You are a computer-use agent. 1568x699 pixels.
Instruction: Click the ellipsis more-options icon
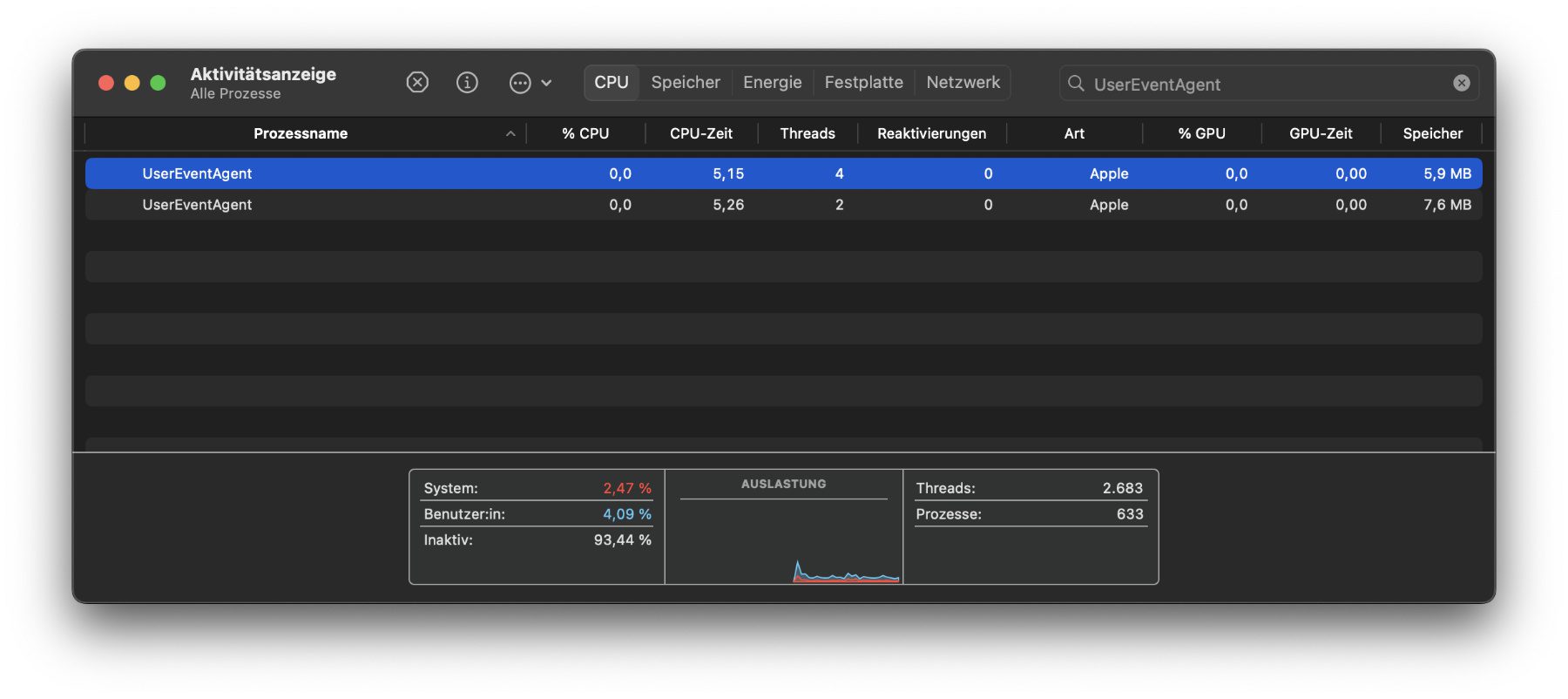520,83
